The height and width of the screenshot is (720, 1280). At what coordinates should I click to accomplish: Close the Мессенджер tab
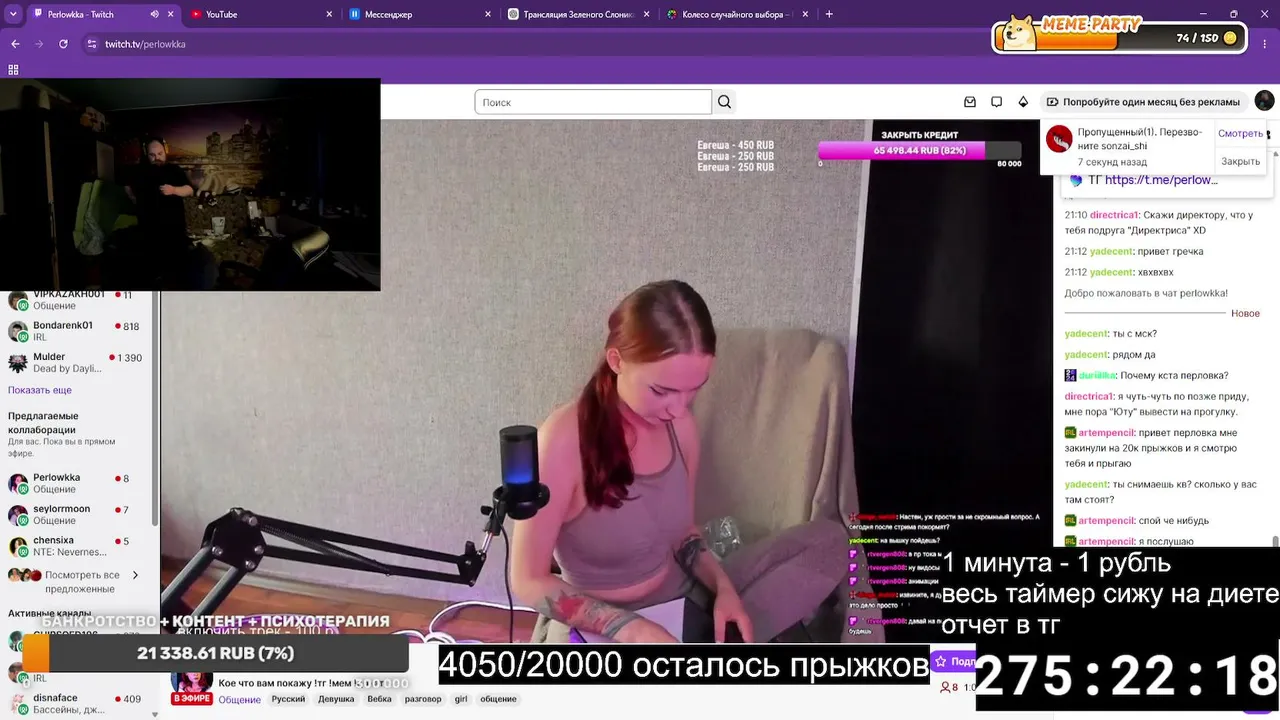[488, 14]
